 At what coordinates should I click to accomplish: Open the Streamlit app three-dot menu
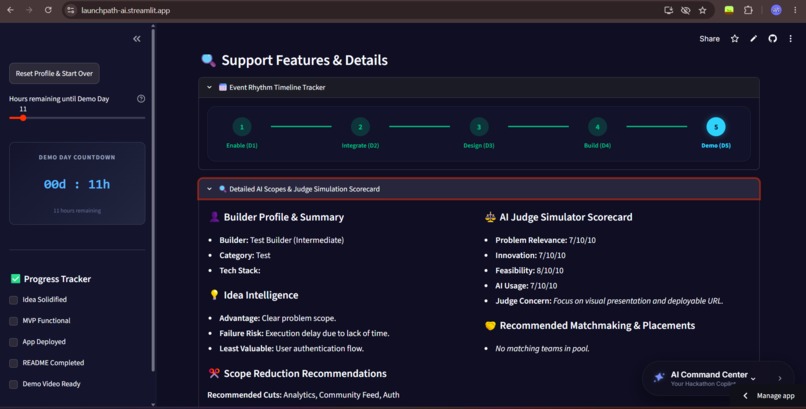(791, 39)
